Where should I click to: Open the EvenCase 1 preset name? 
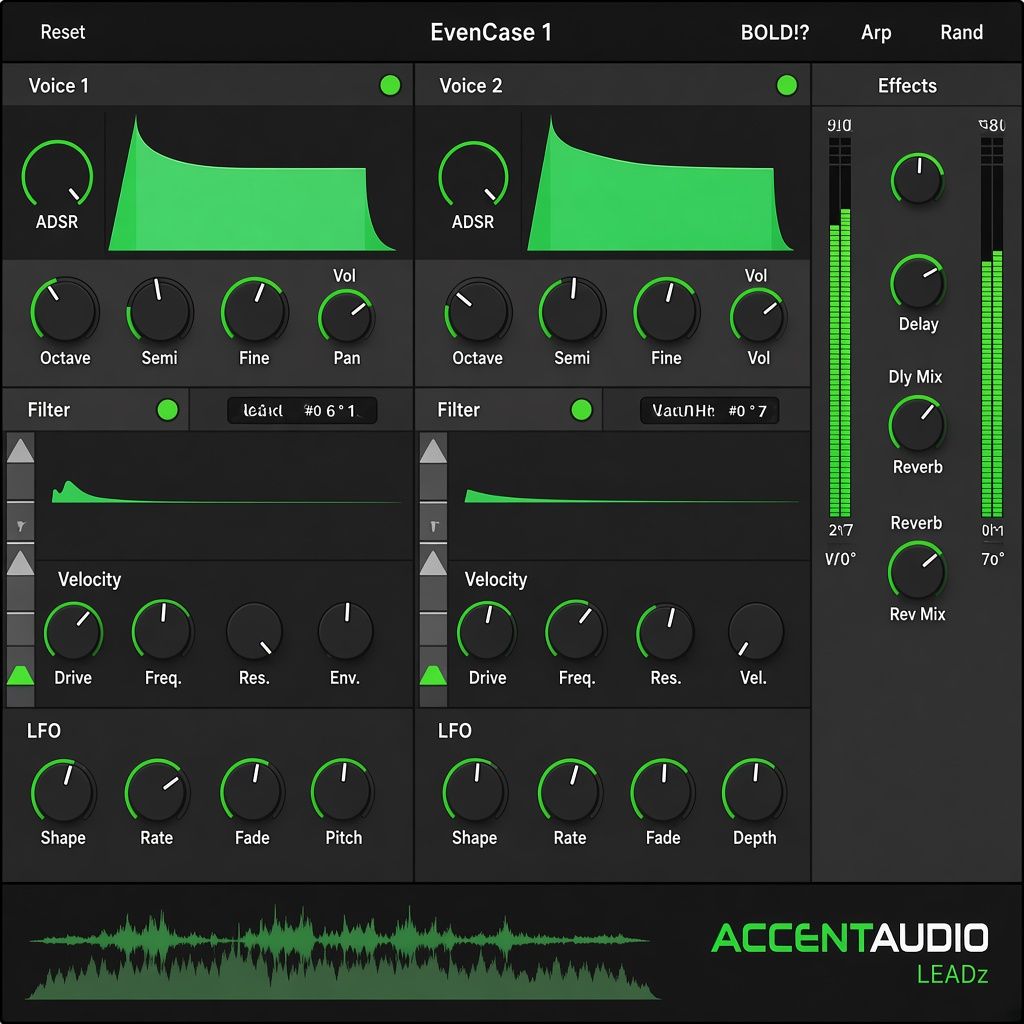pos(490,32)
